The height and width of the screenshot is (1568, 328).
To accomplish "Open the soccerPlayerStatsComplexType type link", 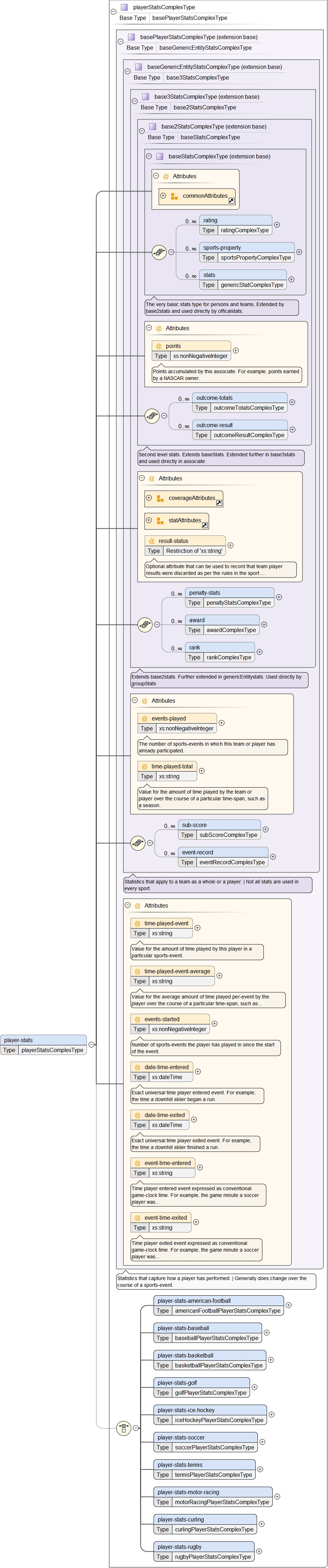I will (215, 1447).
